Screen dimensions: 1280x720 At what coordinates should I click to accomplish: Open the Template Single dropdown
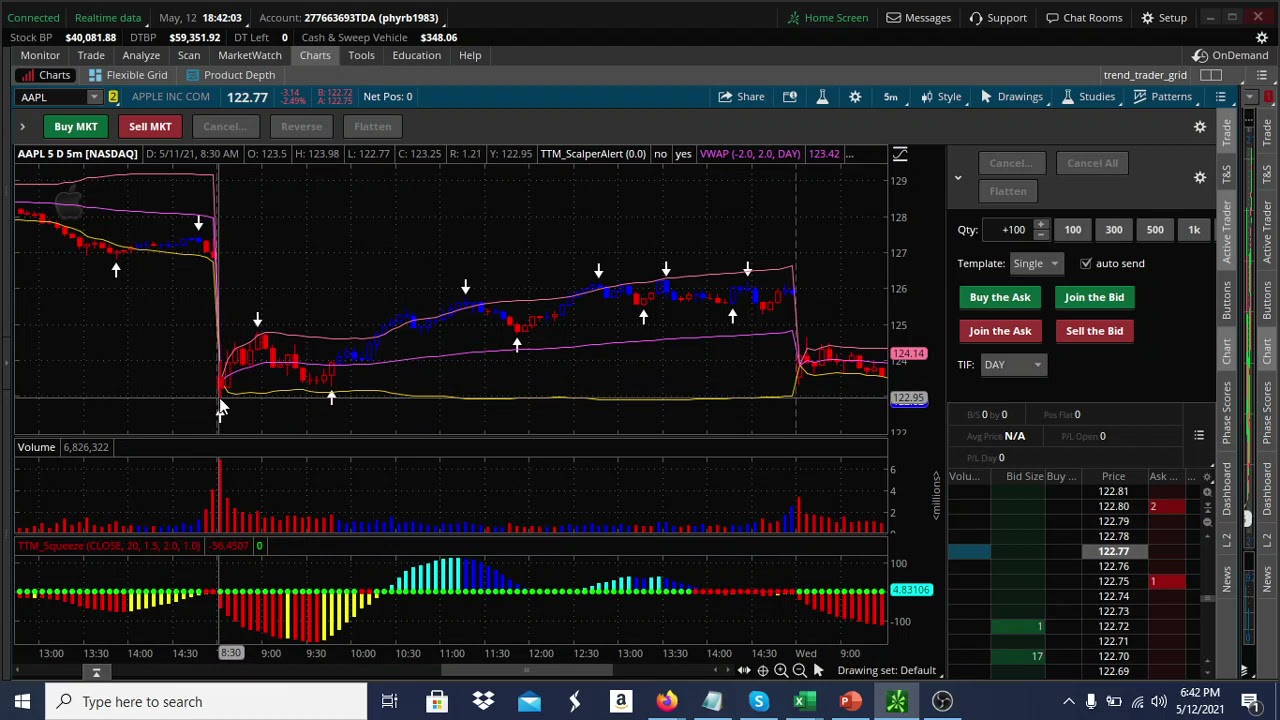[x=1036, y=264]
